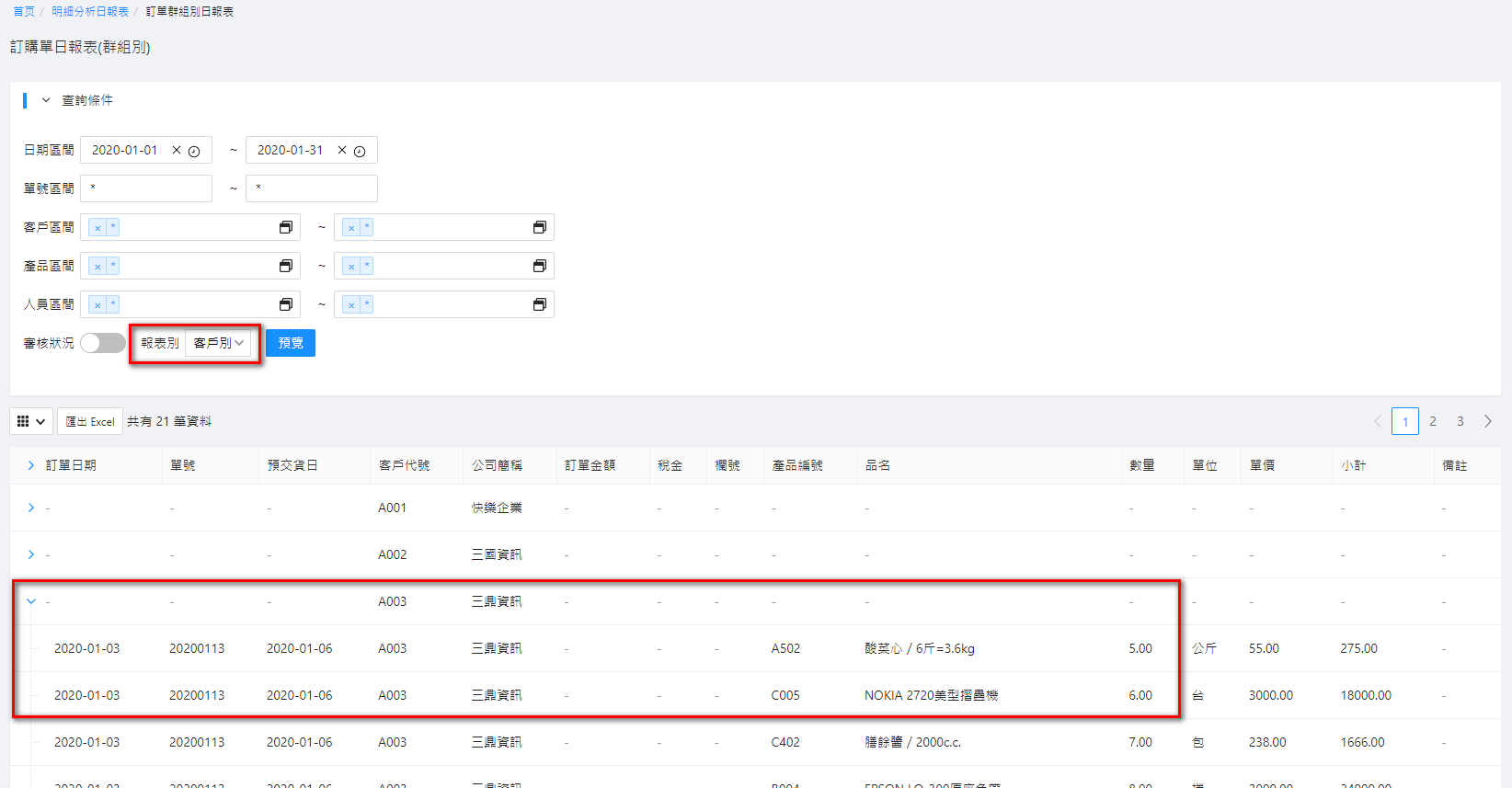This screenshot has width=1512, height=788.
Task: Toggle the 審核狀況 switch
Action: click(103, 343)
